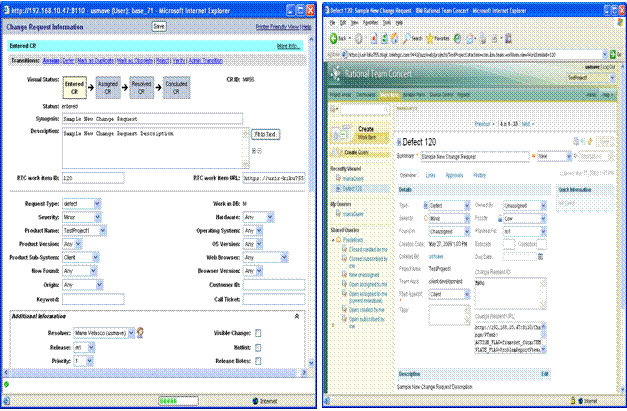Open the Owned By dropdown in RTC
627x411 pixels.
coord(524,206)
